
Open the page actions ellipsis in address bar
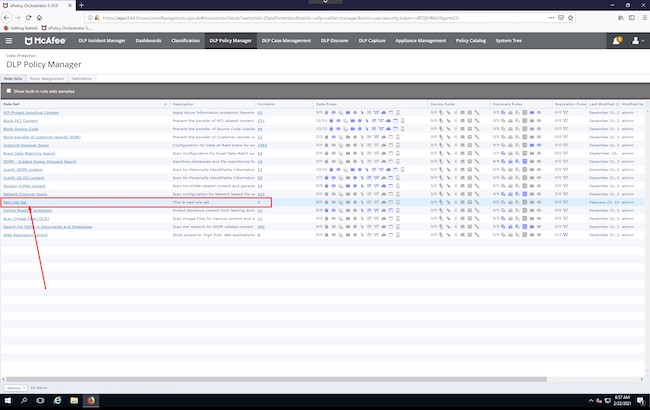[x=551, y=18]
